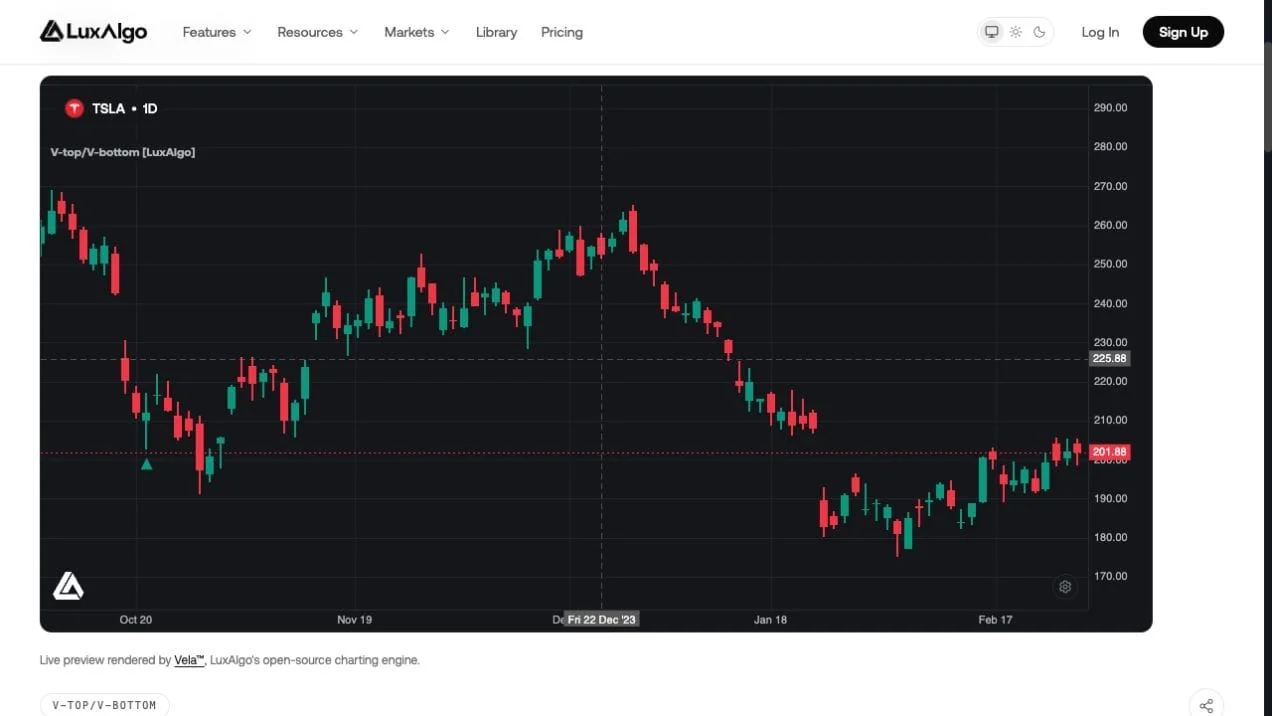Click the 201.88 last price label
The width and height of the screenshot is (1272, 716).
1109,452
